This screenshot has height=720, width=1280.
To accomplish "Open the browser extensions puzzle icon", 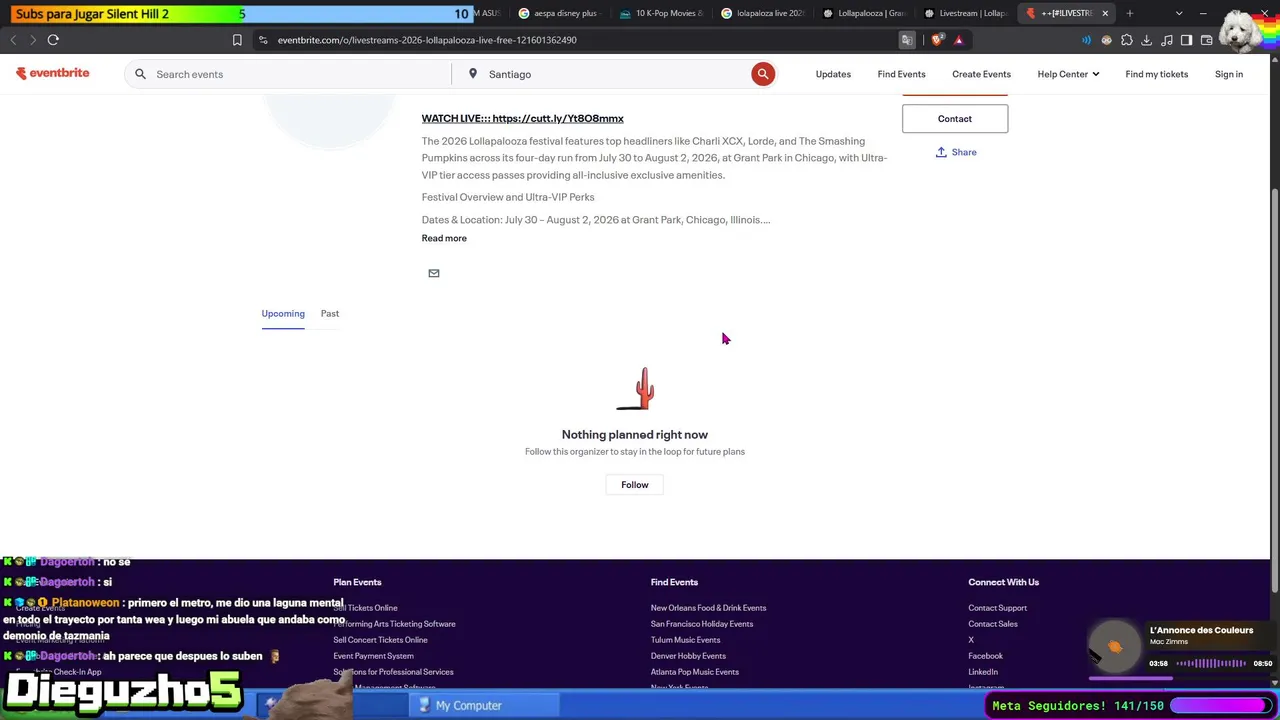I will tap(1127, 40).
